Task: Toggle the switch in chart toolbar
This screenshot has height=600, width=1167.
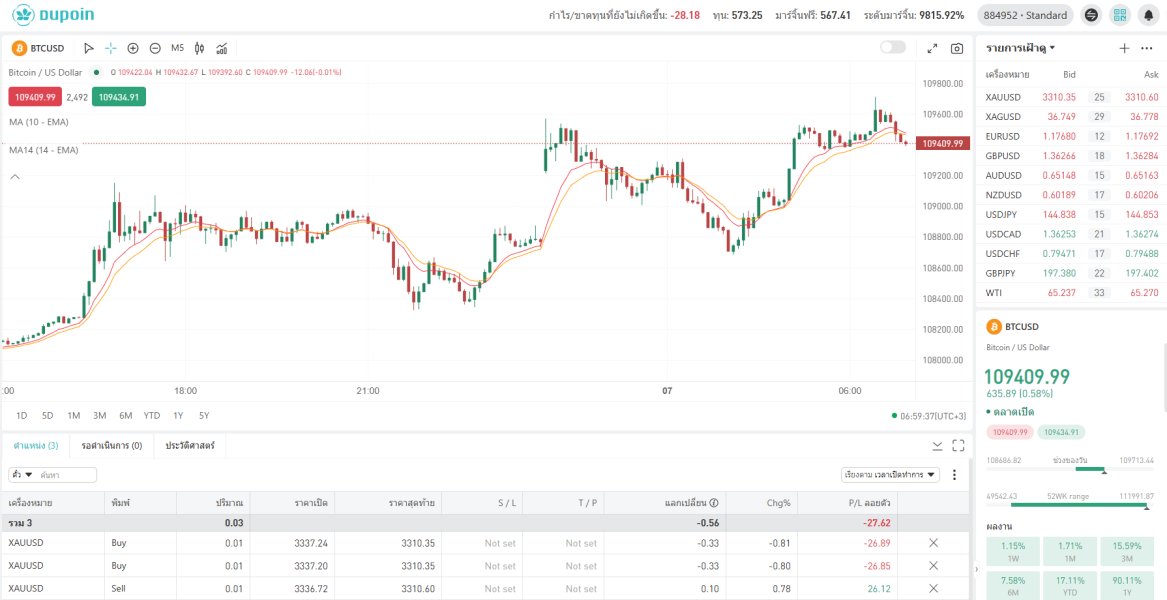Action: click(x=892, y=47)
